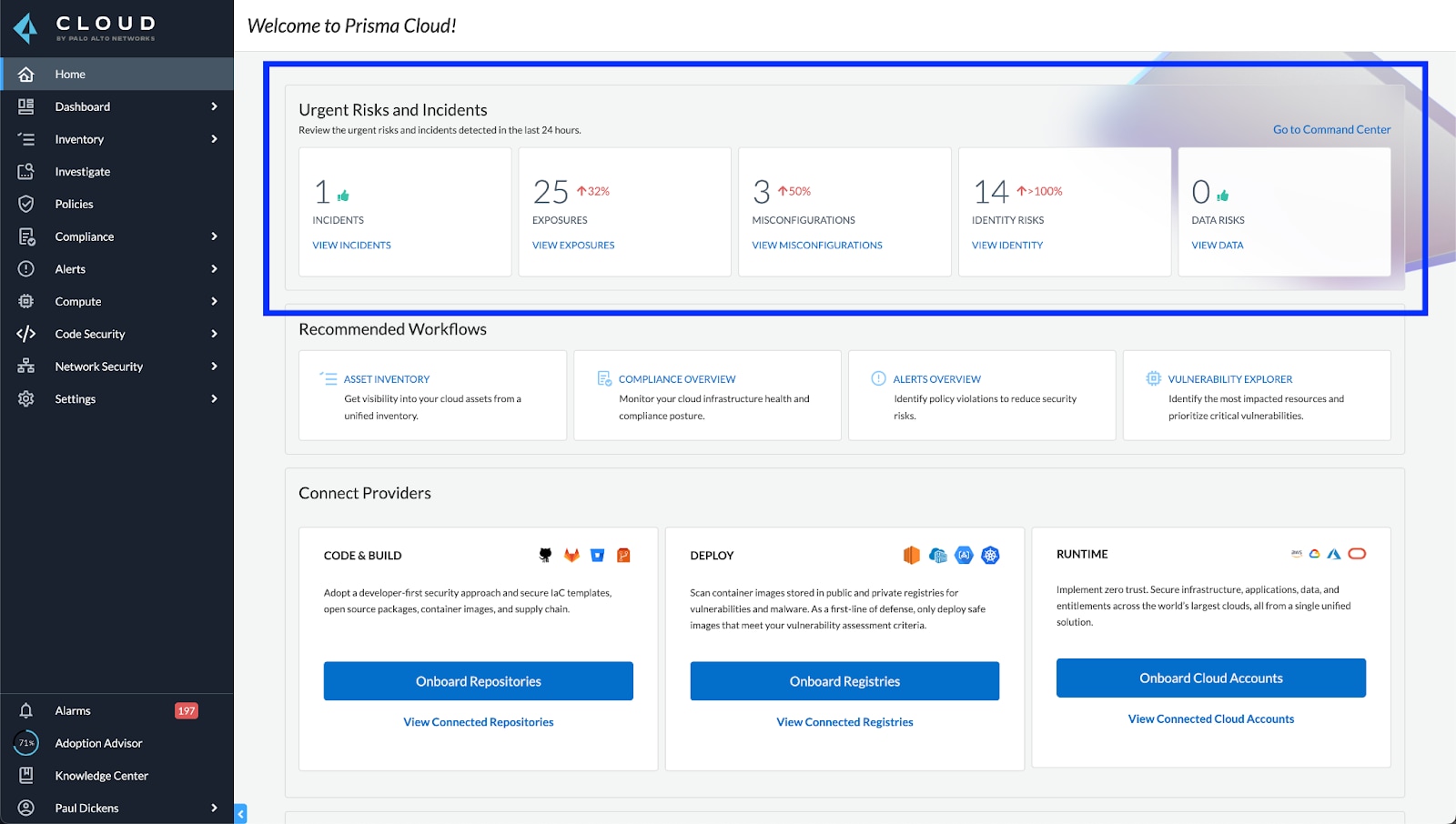Follow the Go to Command Center link
The width and height of the screenshot is (1456, 824).
pyautogui.click(x=1331, y=129)
